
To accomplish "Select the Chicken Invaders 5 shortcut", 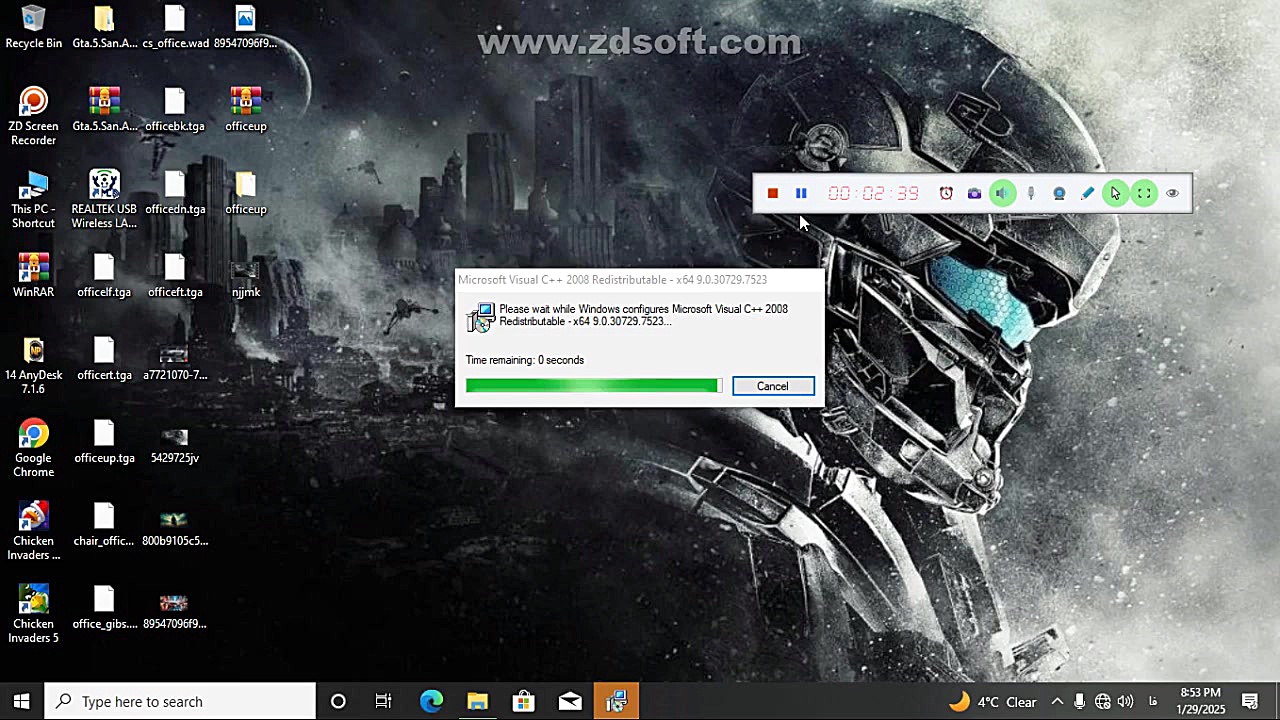I will (x=33, y=615).
